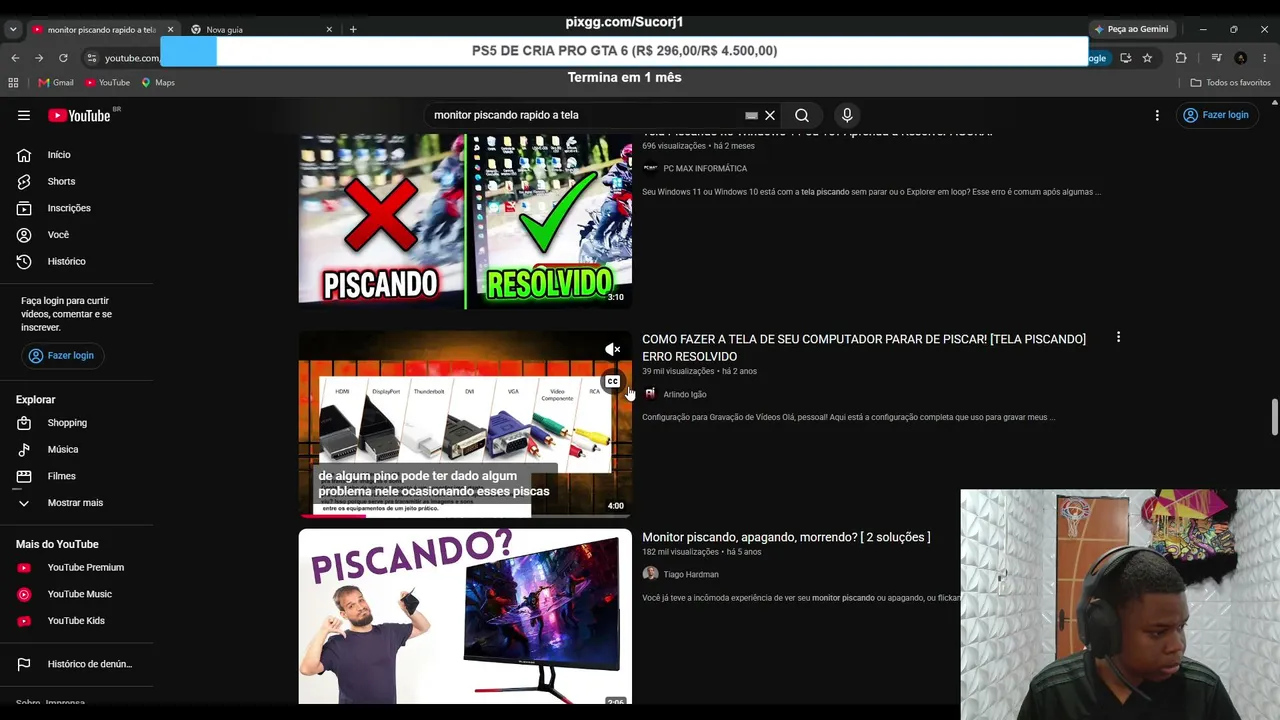1280x720 pixels.
Task: Unmute the video preview
Action: [x=613, y=349]
